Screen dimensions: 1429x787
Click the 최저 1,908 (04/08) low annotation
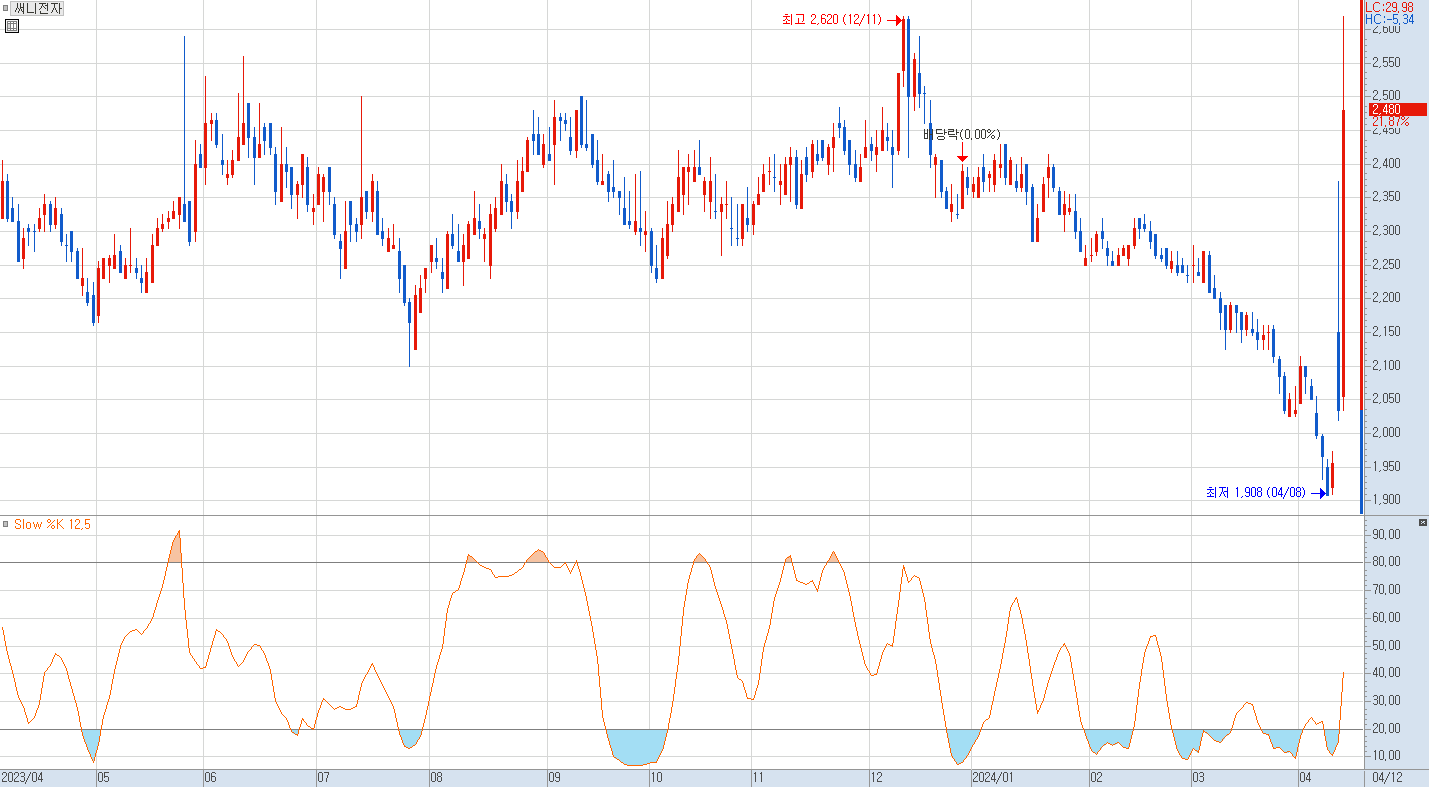[1256, 492]
